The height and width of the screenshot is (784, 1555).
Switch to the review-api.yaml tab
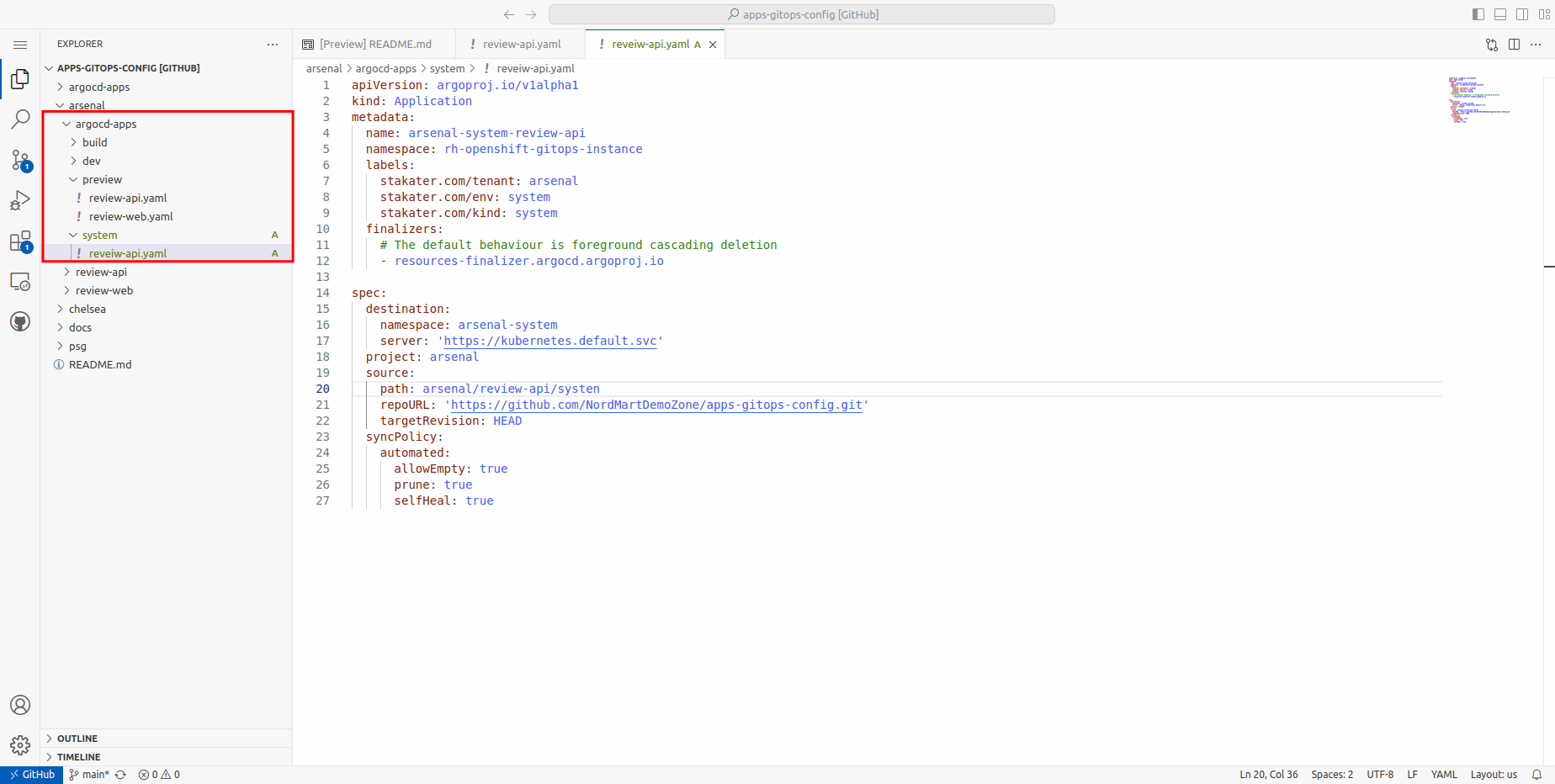(521, 44)
